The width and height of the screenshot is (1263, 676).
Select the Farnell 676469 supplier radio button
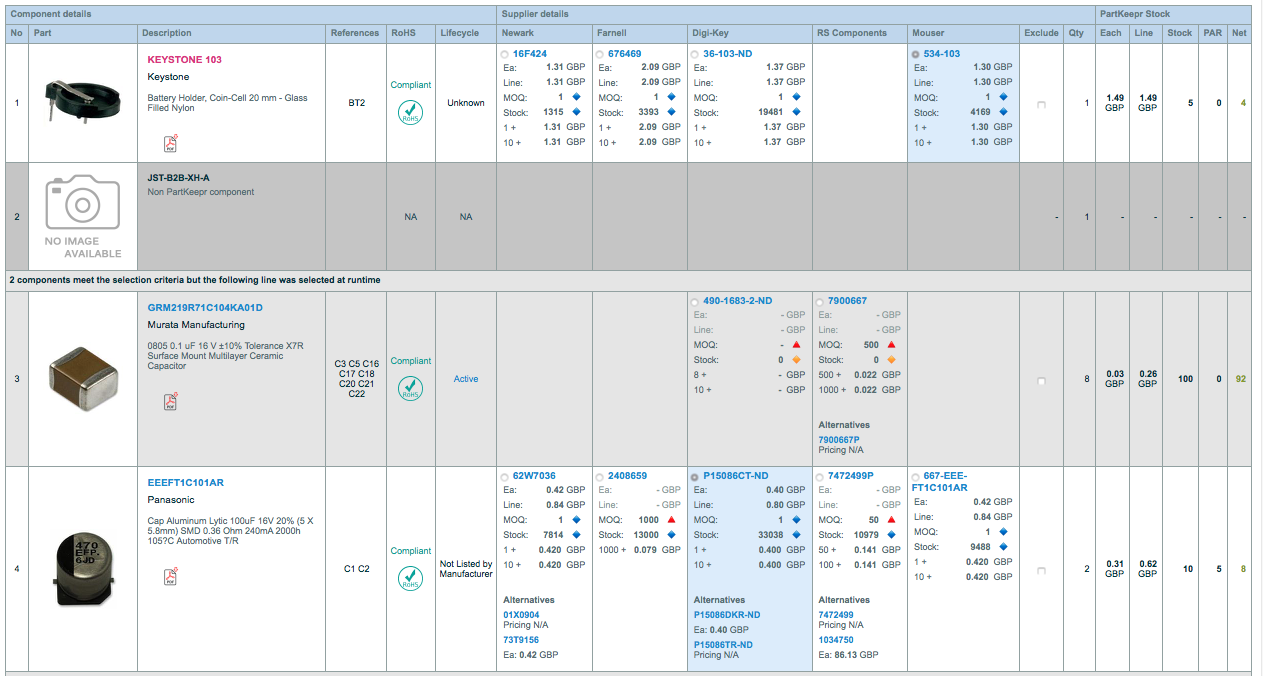[x=600, y=54]
